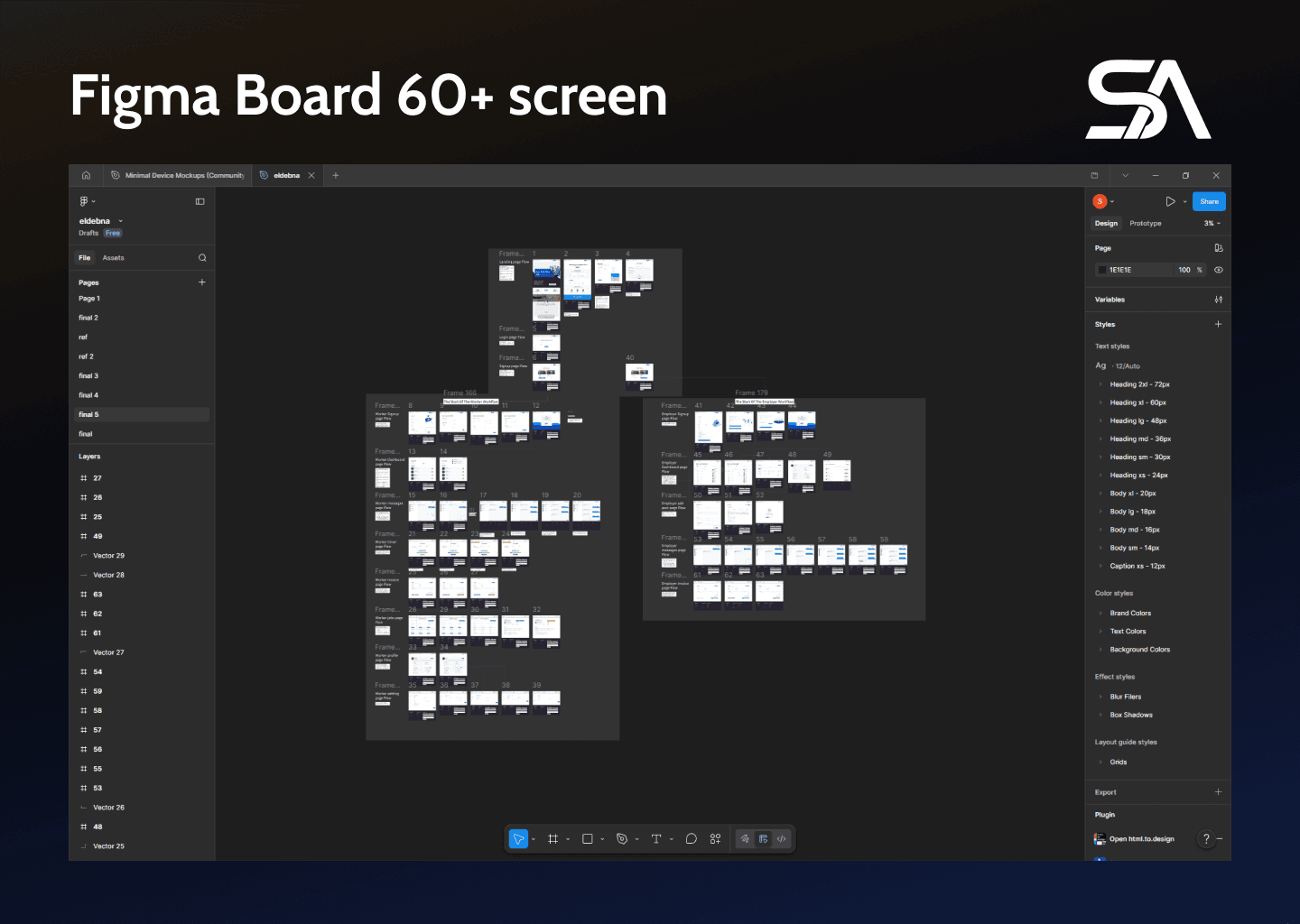The image size is (1300, 924).
Task: Open the Actions resources tool
Action: coord(715,839)
